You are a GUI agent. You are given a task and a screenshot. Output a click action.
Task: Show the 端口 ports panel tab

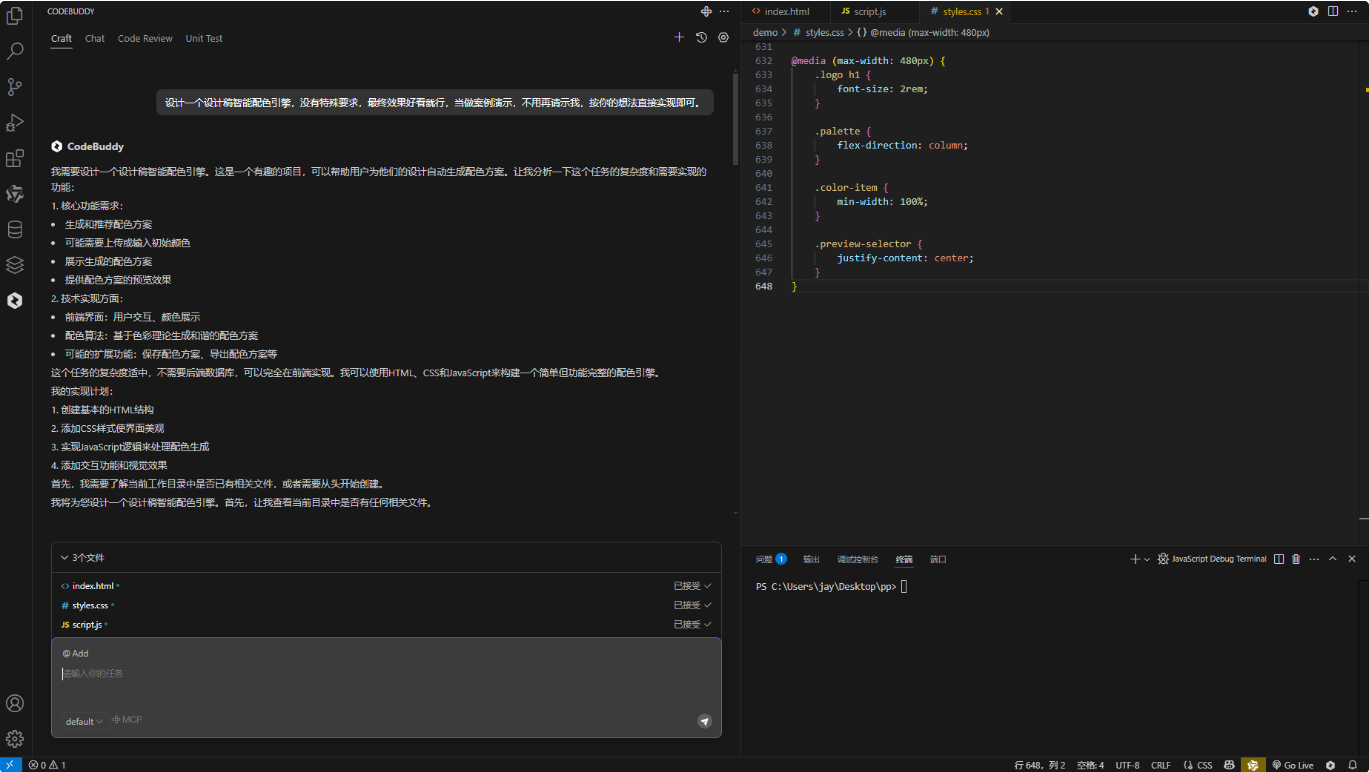[x=938, y=559]
